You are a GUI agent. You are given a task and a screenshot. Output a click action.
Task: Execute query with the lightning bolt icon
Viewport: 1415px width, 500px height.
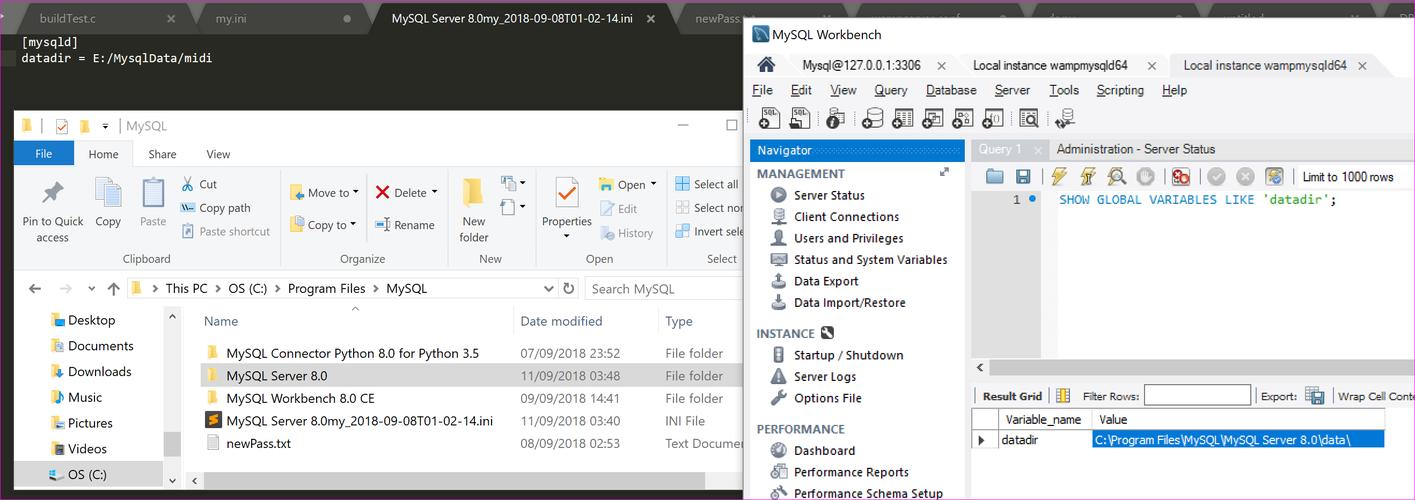click(x=1058, y=177)
